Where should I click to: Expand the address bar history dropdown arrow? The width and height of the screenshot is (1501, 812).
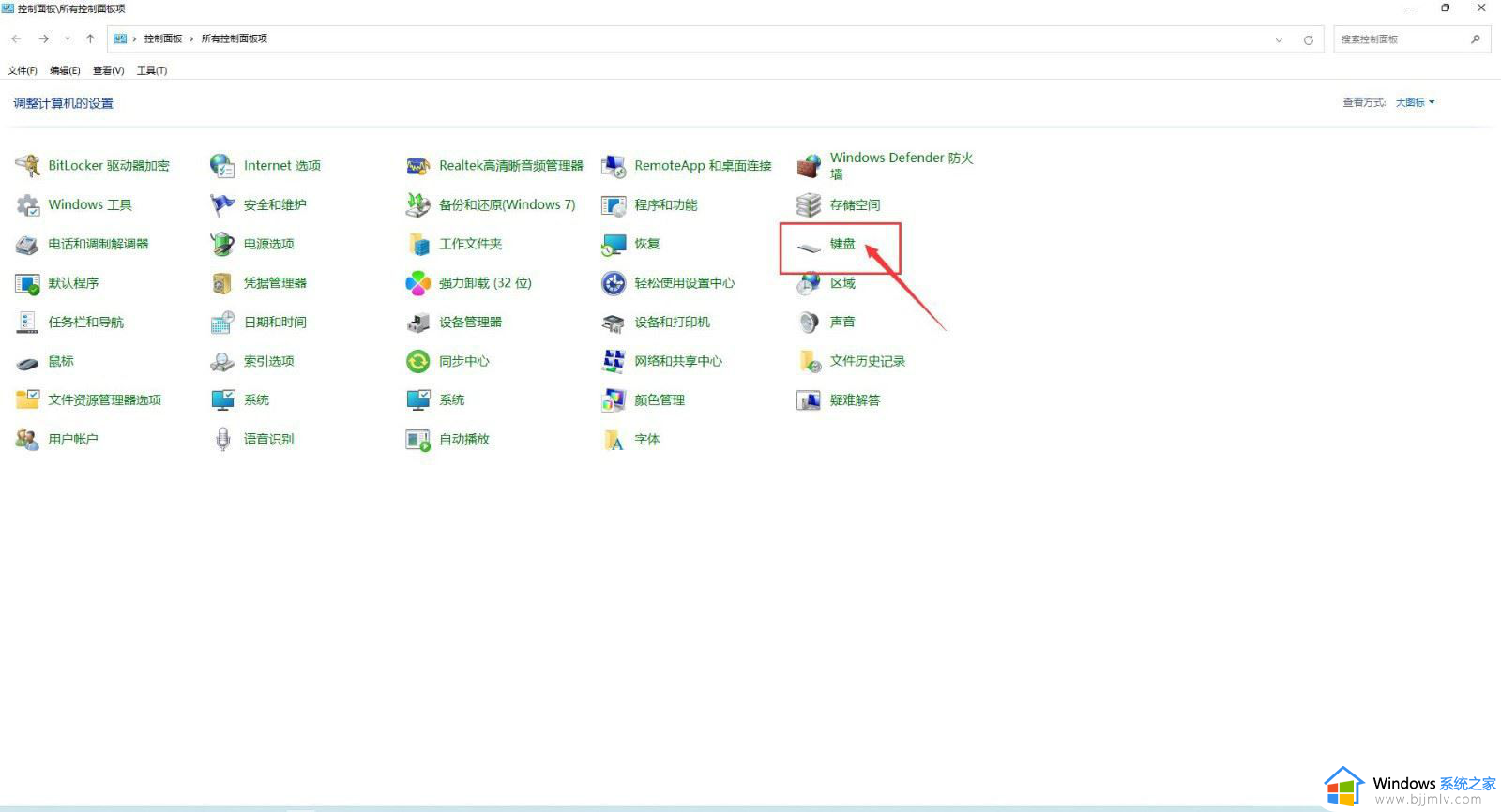point(1279,39)
